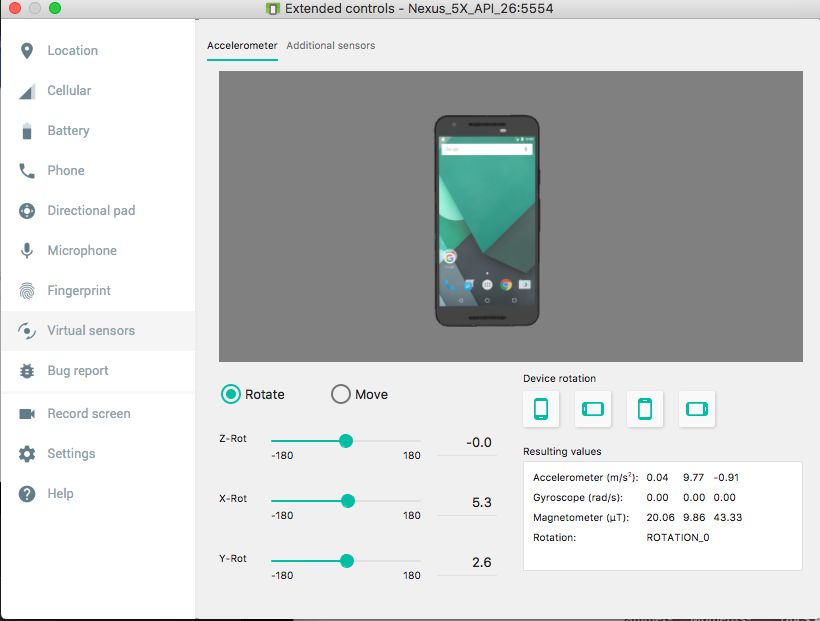
Task: Select Virtual sensors label in sidebar
Action: tap(91, 331)
